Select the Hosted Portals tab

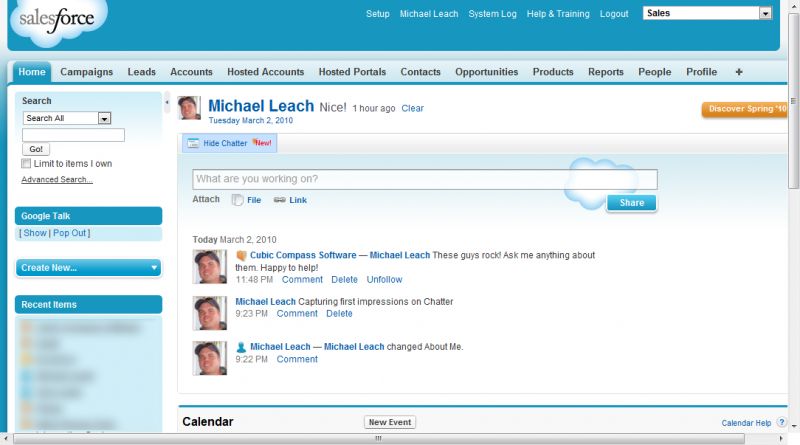point(352,72)
